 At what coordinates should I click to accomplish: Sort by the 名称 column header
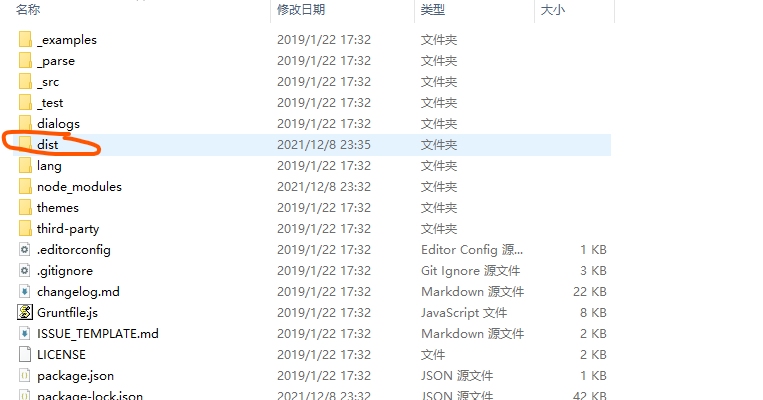tap(28, 9)
